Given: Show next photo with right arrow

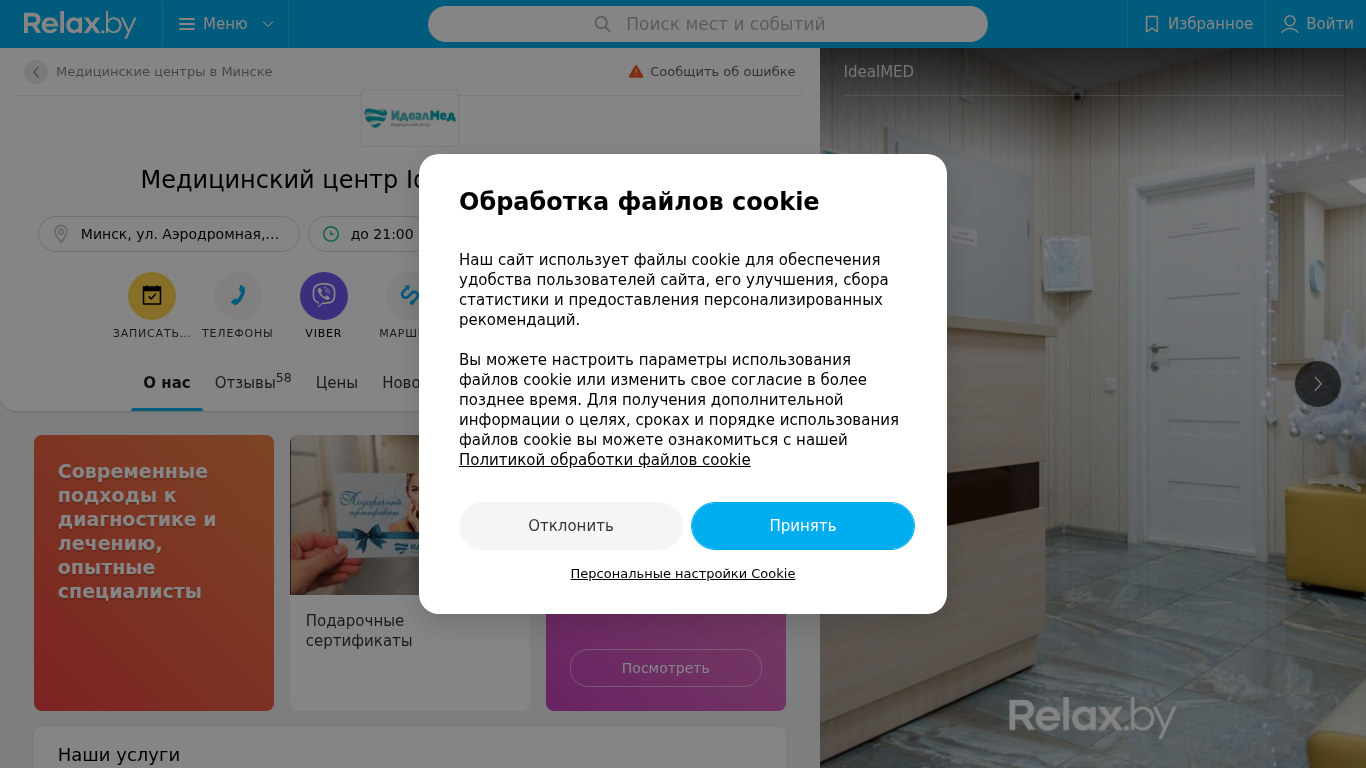Looking at the screenshot, I should click(x=1318, y=384).
